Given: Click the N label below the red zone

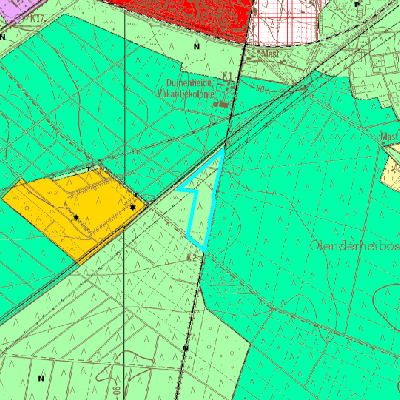Looking at the screenshot, I should [x=197, y=46].
